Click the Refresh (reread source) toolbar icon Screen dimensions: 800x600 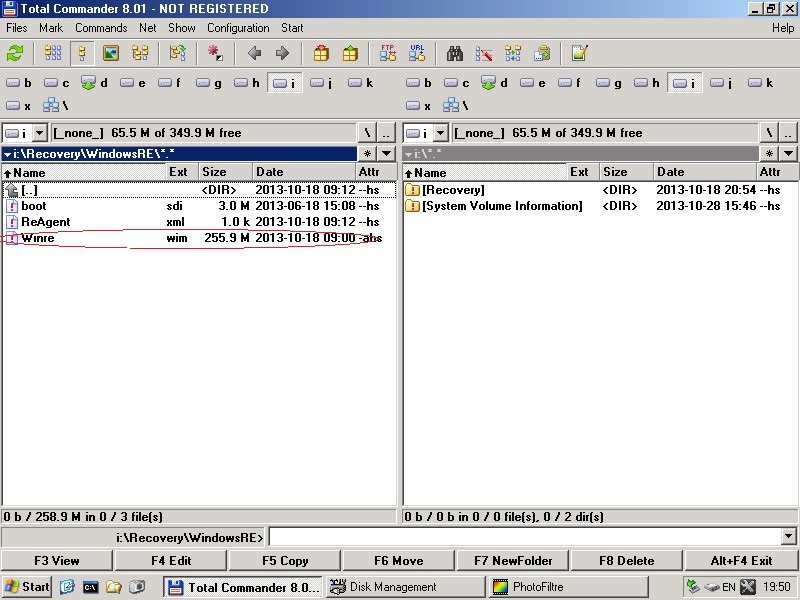[x=15, y=53]
